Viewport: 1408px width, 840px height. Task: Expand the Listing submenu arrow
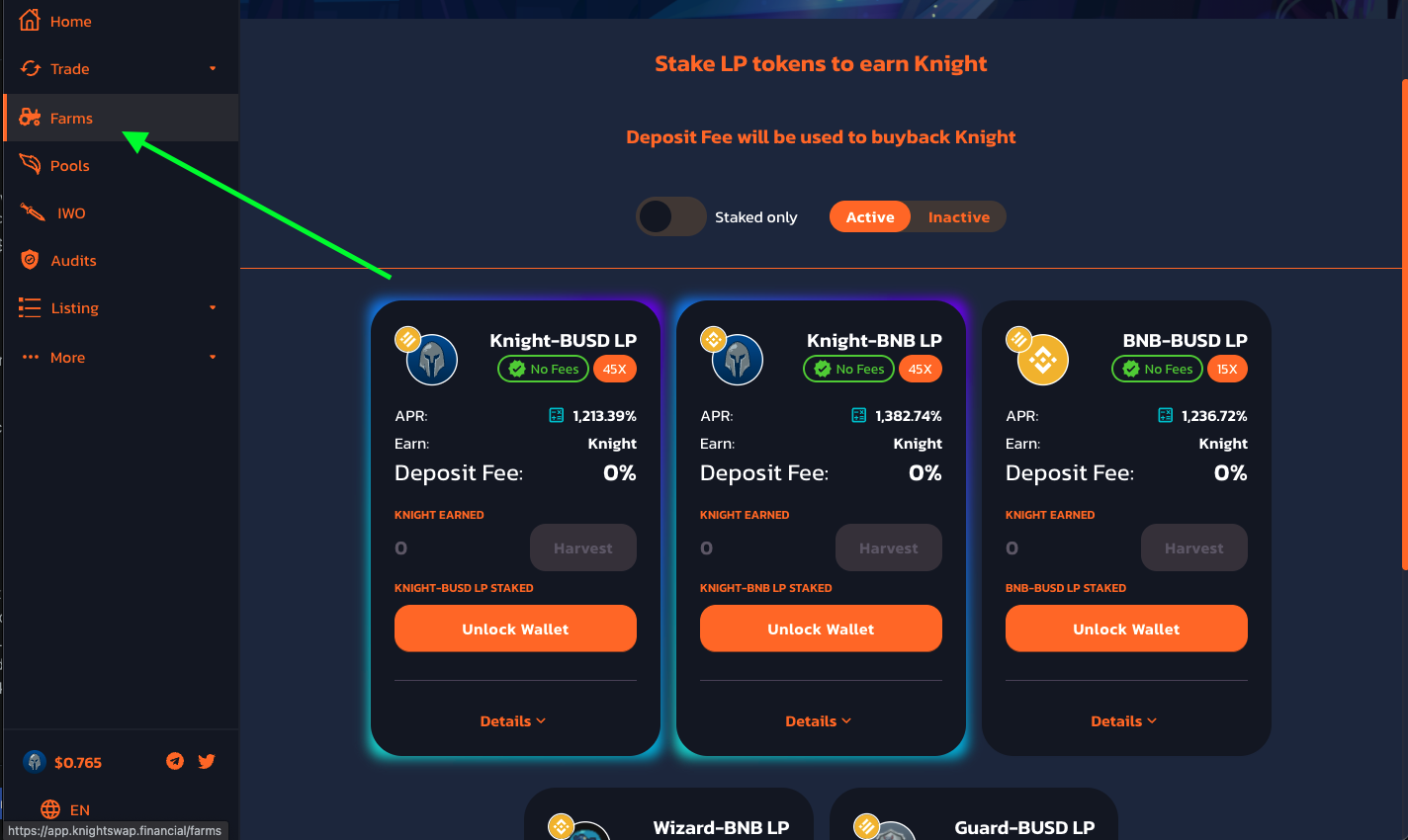(x=213, y=307)
